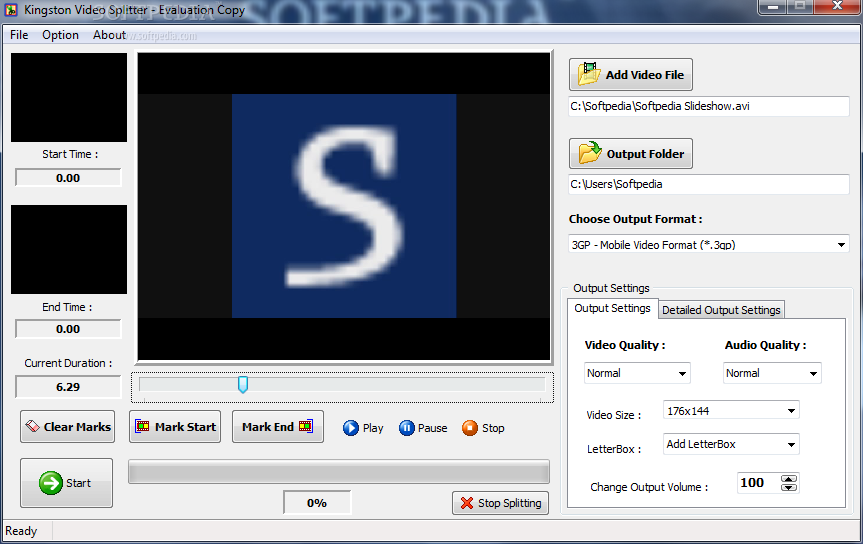Open the Option menu

click(60, 35)
